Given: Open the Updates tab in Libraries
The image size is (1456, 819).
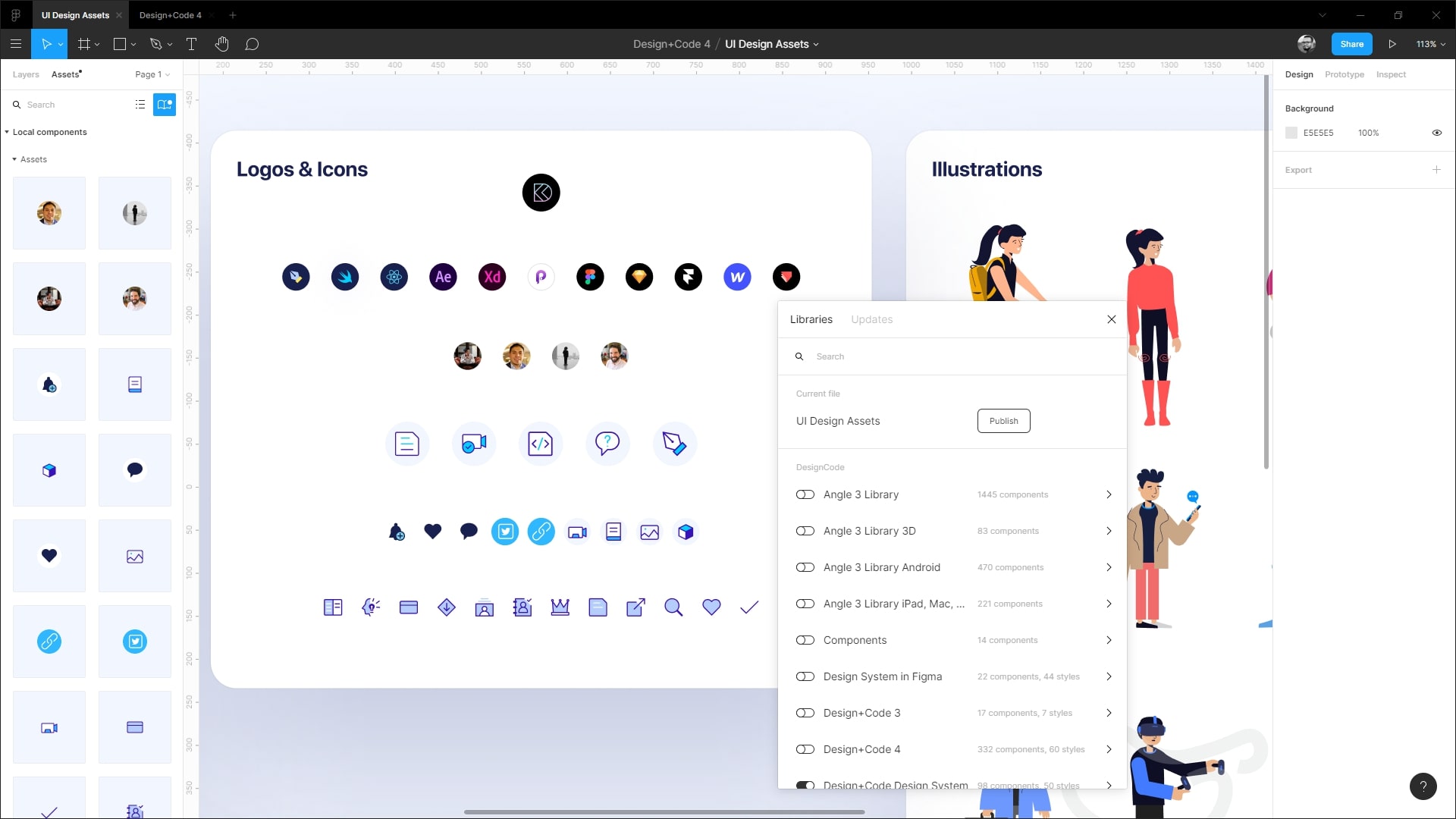Looking at the screenshot, I should coord(871,319).
